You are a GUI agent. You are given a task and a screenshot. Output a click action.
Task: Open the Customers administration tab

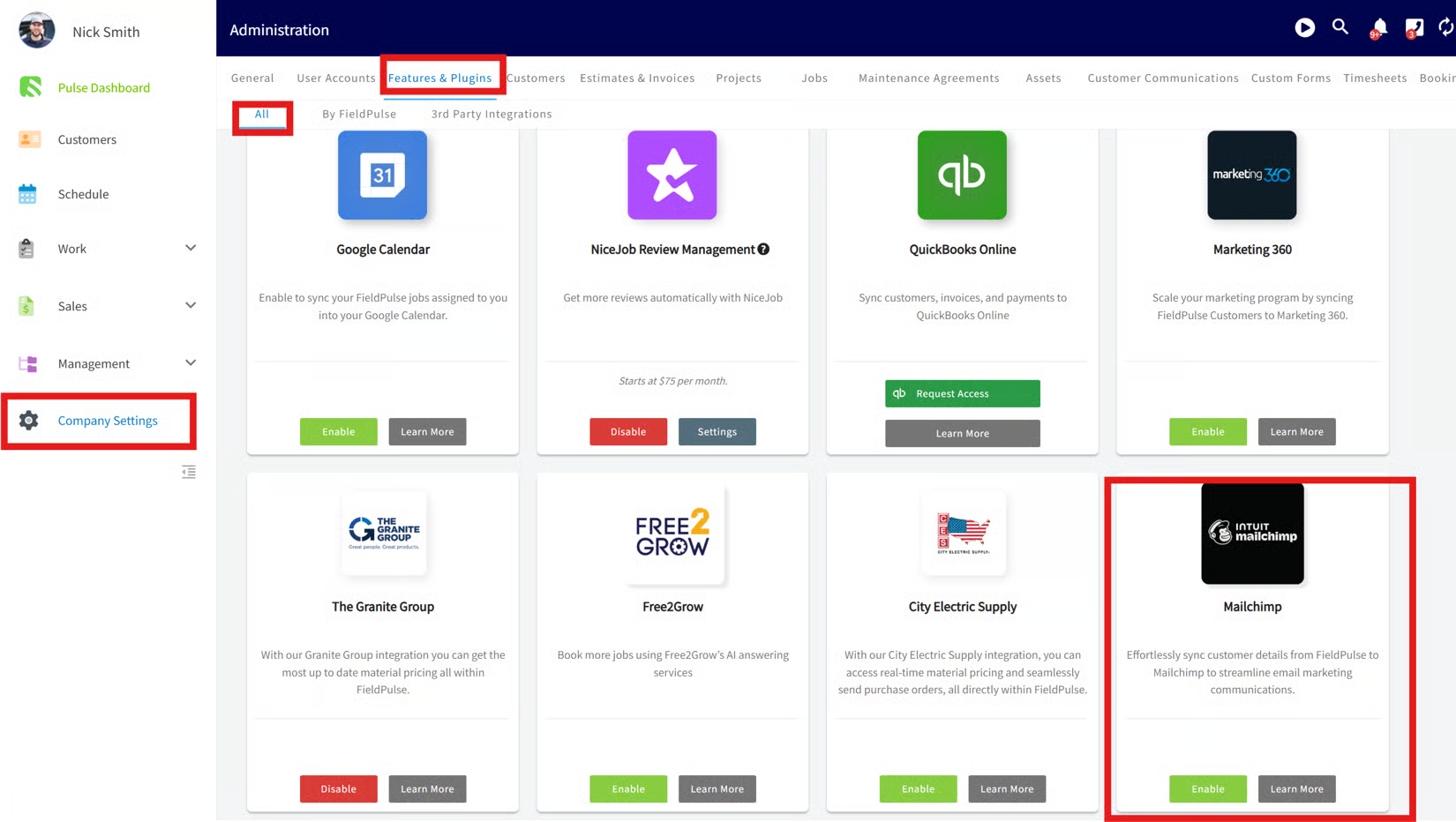pos(536,78)
